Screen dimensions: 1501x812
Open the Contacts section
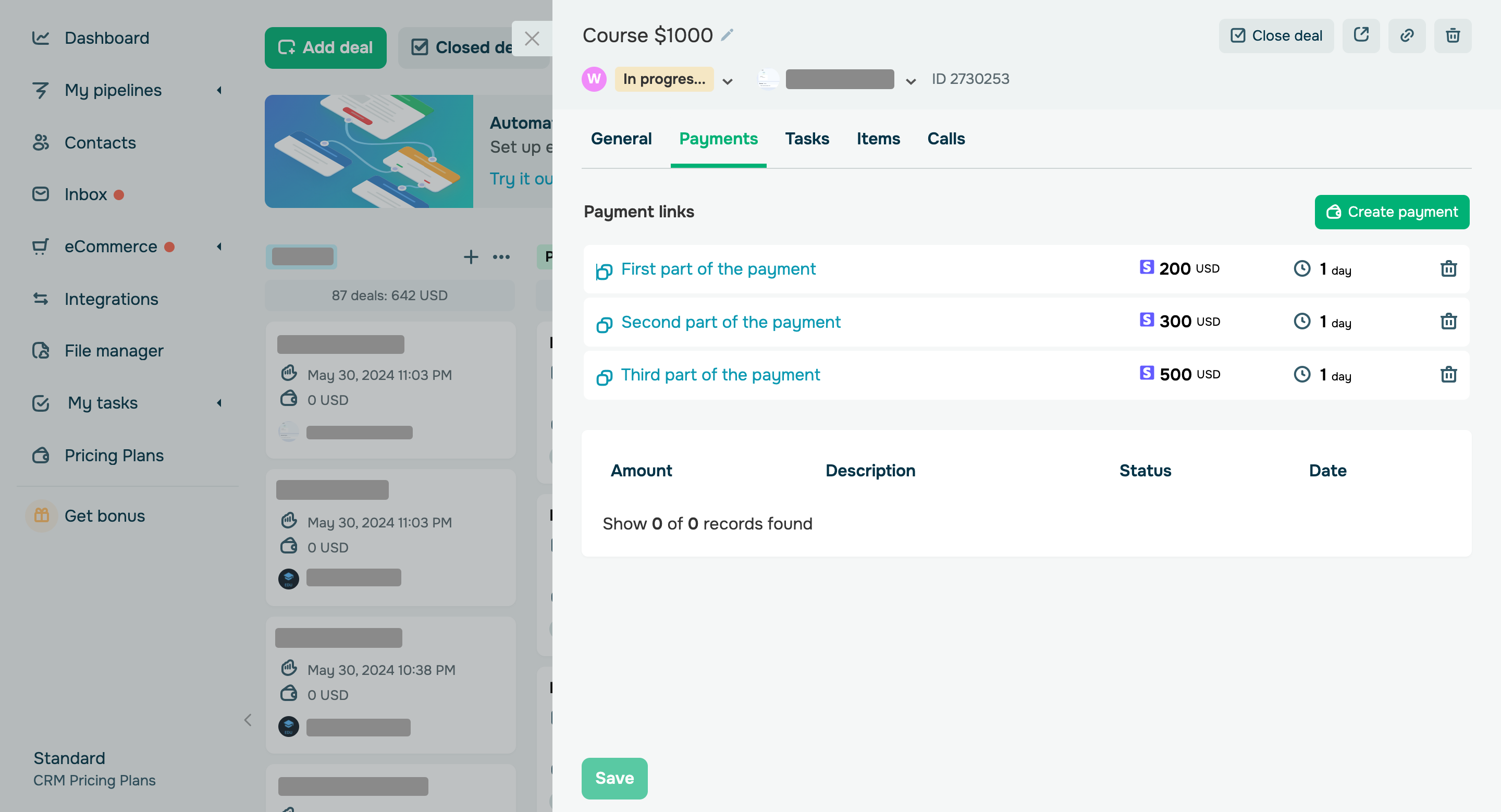coord(100,143)
